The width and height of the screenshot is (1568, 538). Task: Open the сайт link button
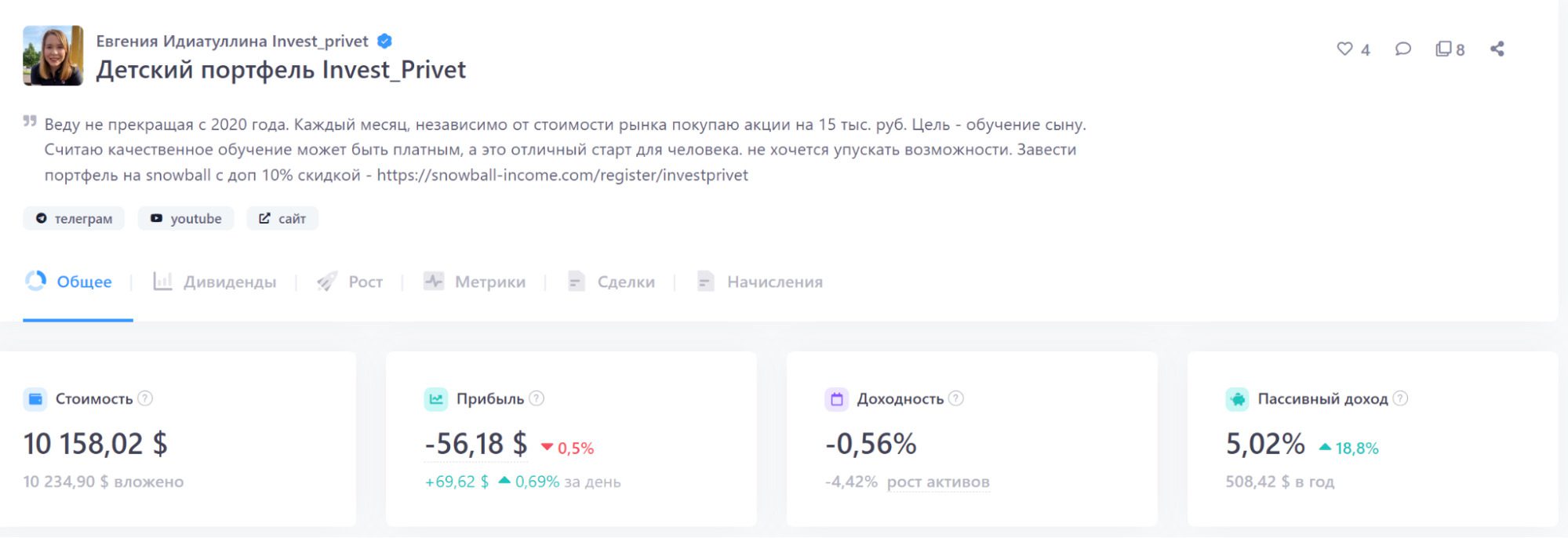pyautogui.click(x=282, y=219)
